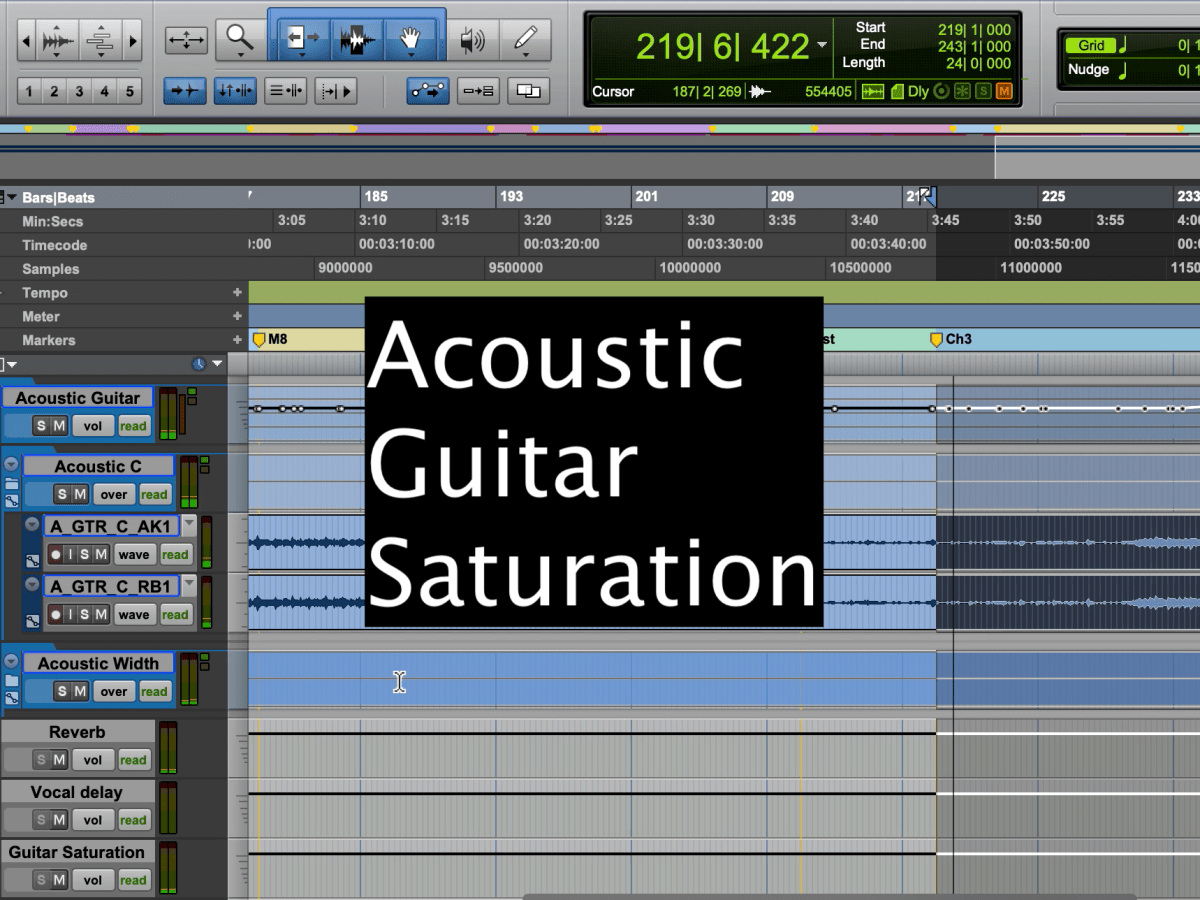Click the Tempo ruler plus button
This screenshot has width=1200, height=900.
(237, 292)
